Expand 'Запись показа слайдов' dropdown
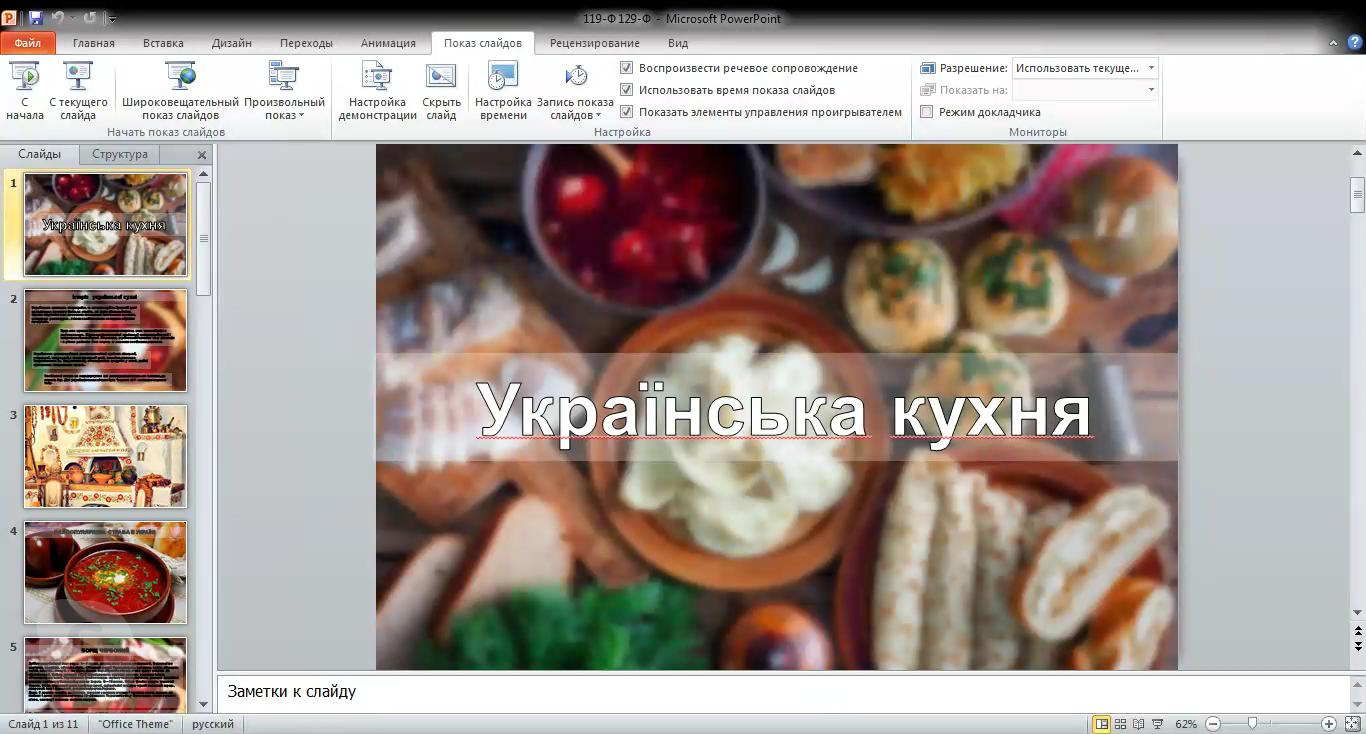This screenshot has height=734, width=1366. [x=575, y=108]
